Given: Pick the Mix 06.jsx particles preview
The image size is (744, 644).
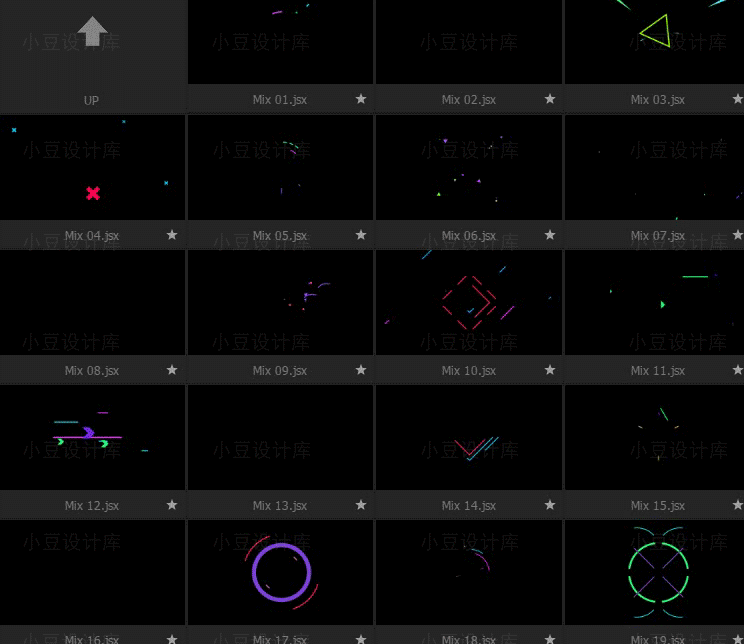Looking at the screenshot, I should pos(469,168).
